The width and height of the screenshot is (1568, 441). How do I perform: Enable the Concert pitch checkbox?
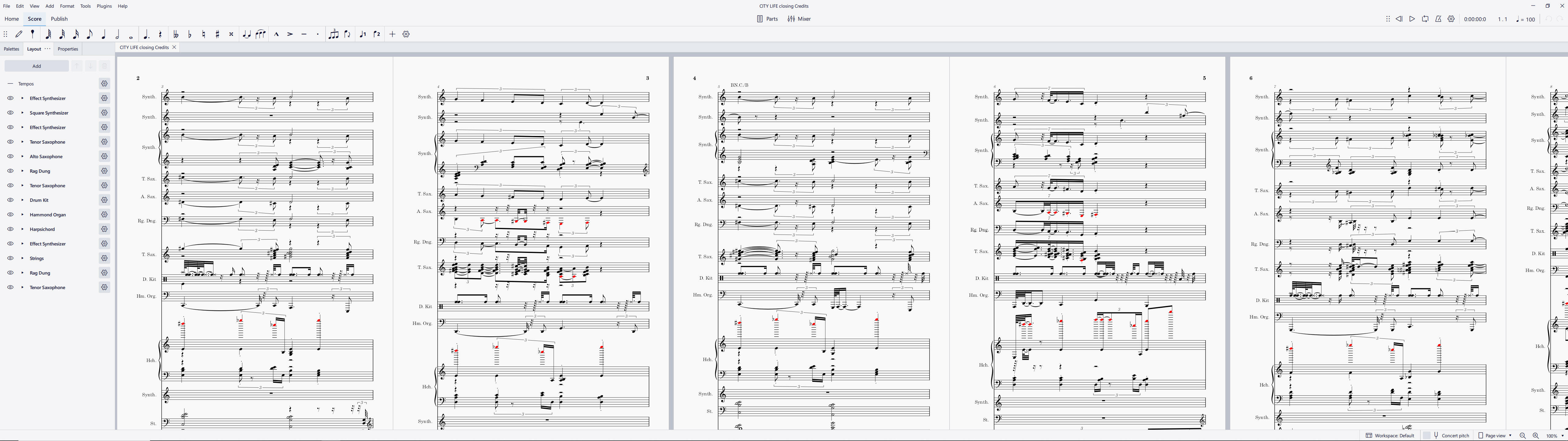click(1426, 435)
